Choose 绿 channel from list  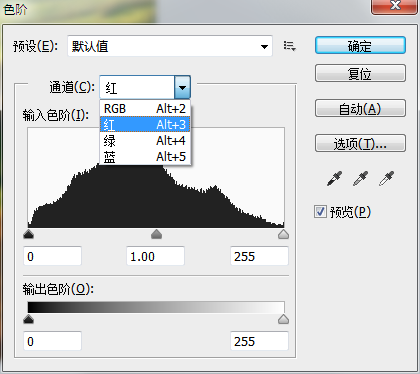145,140
